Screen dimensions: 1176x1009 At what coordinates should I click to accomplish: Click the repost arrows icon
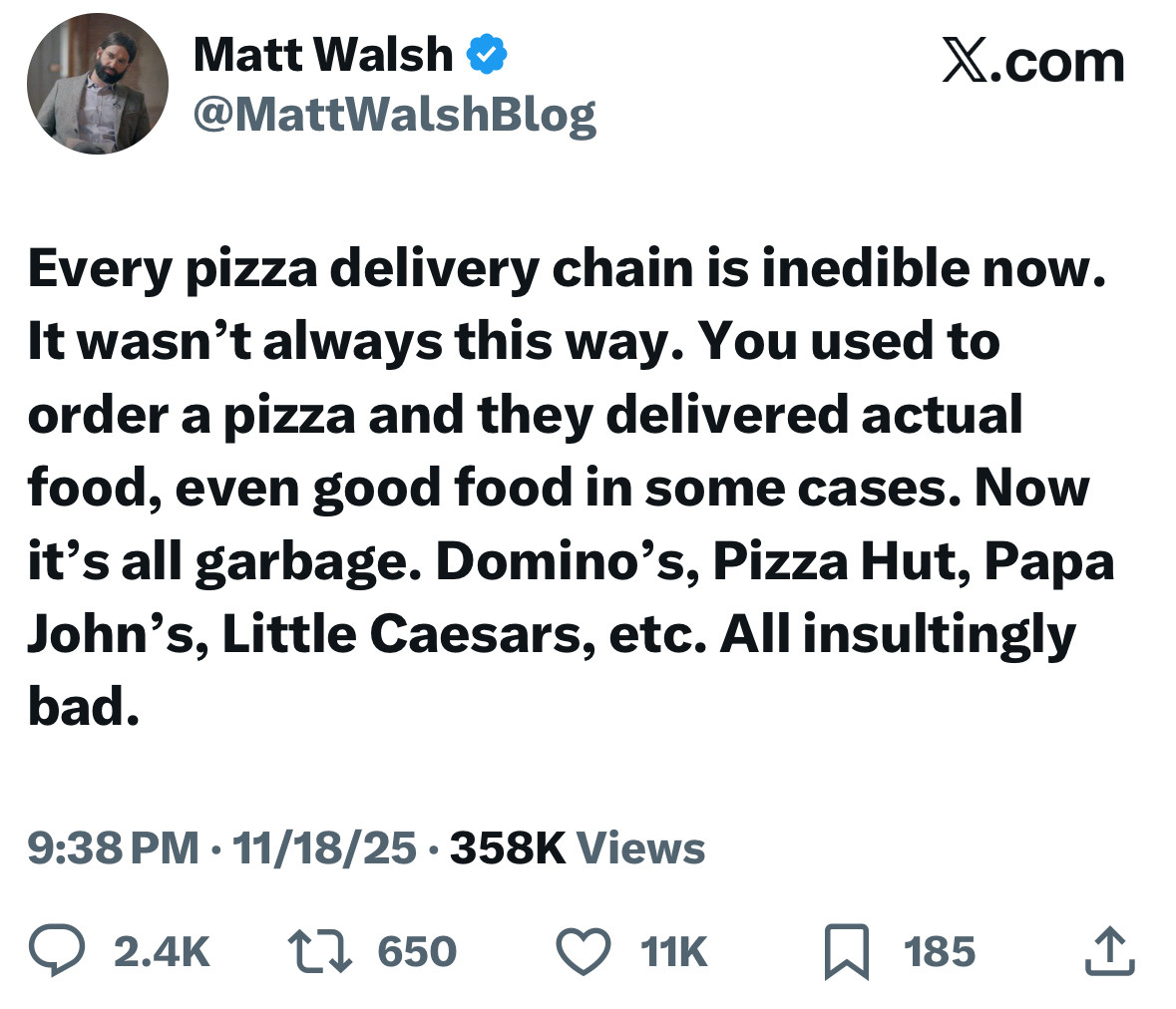click(x=319, y=950)
